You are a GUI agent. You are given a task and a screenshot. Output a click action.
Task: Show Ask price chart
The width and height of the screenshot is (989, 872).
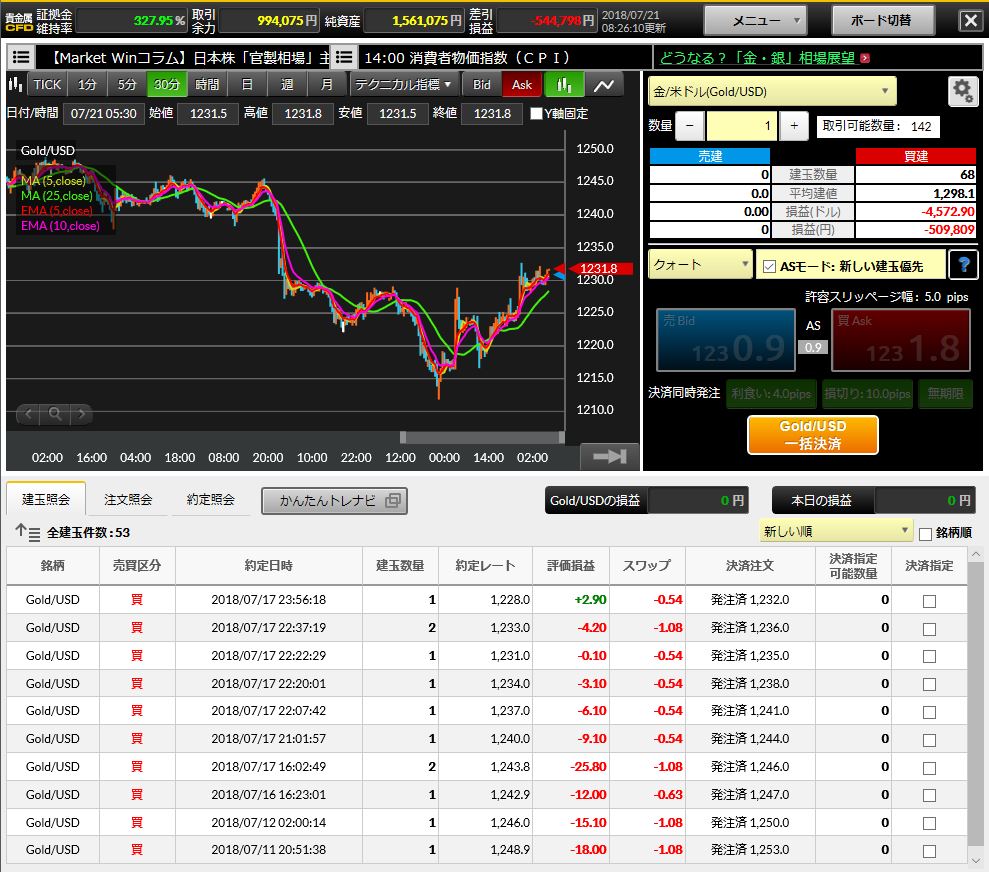[x=522, y=84]
